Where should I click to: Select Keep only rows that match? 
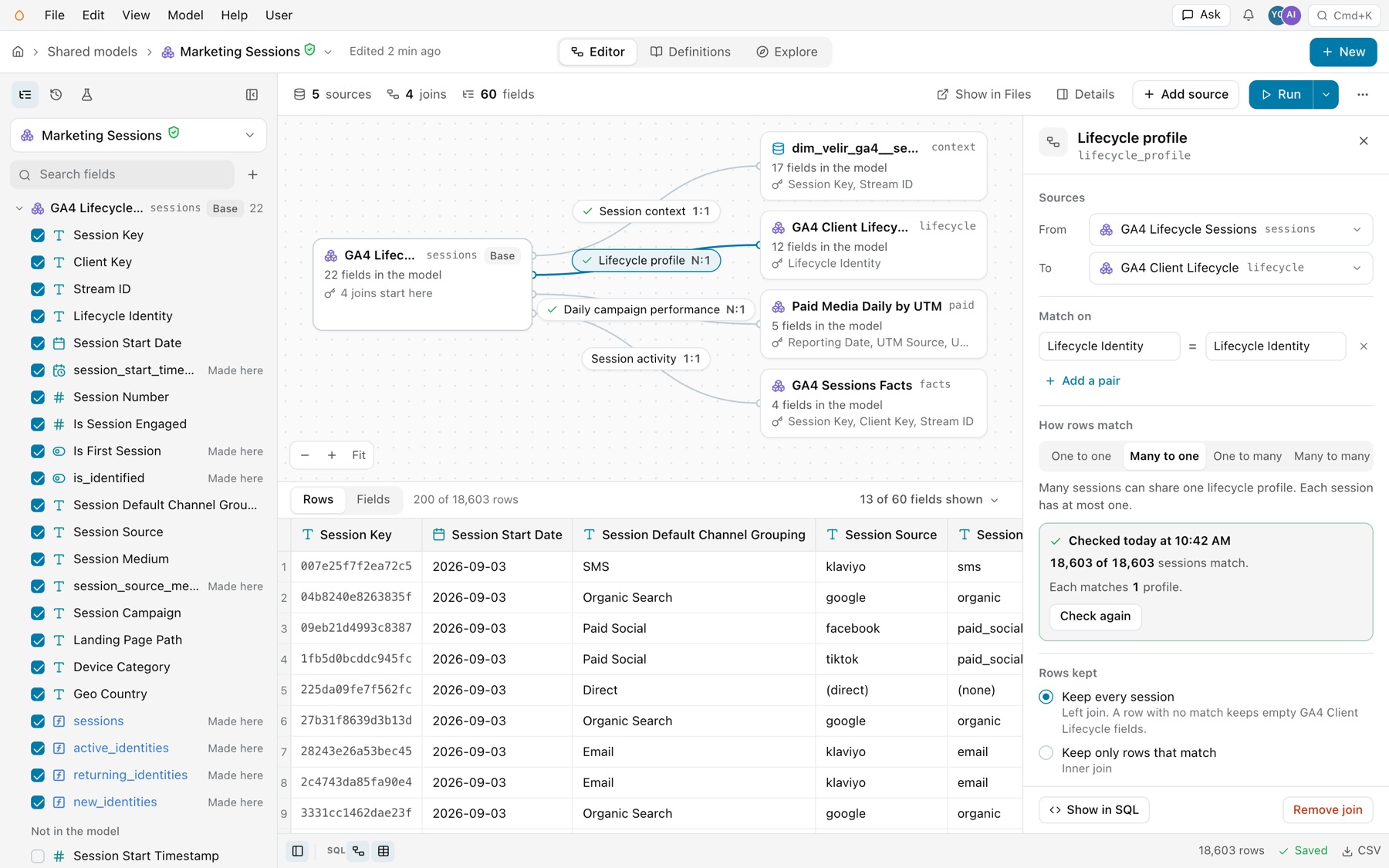pyautogui.click(x=1046, y=753)
